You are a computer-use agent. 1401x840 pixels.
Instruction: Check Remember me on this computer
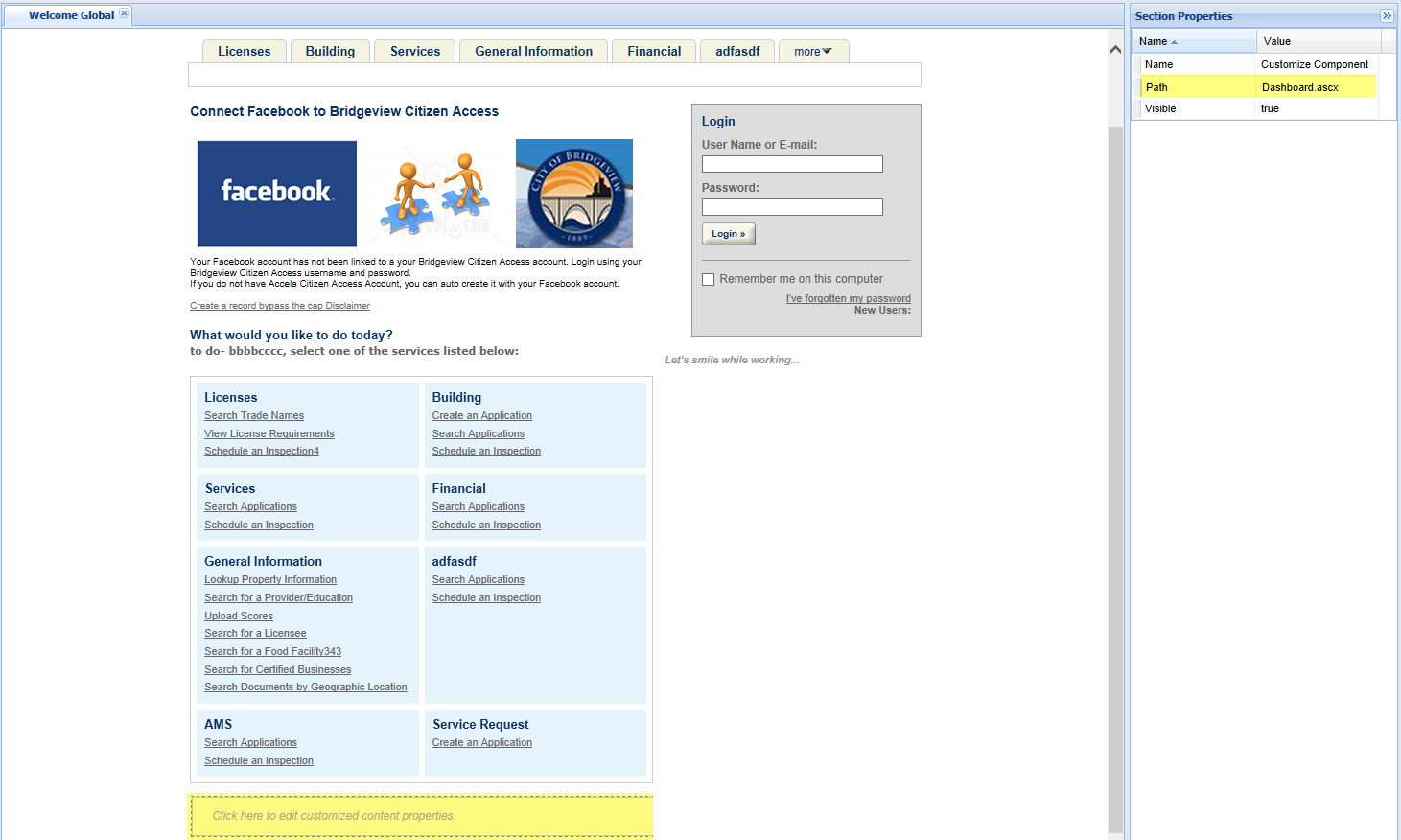point(709,280)
